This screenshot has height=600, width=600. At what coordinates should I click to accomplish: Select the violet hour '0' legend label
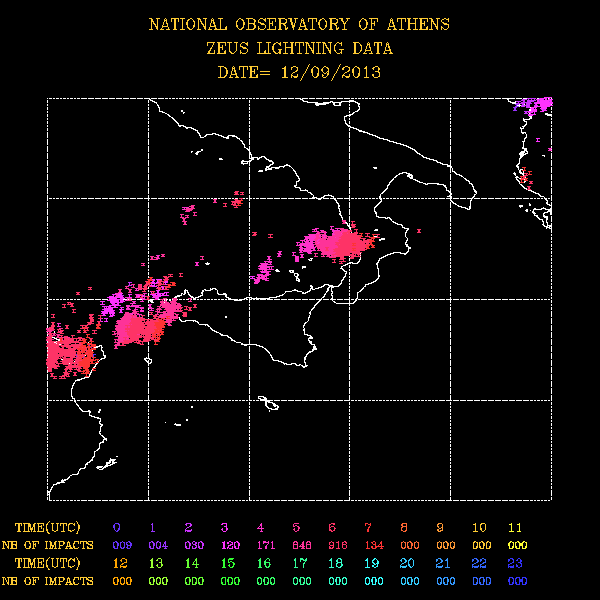tap(117, 528)
